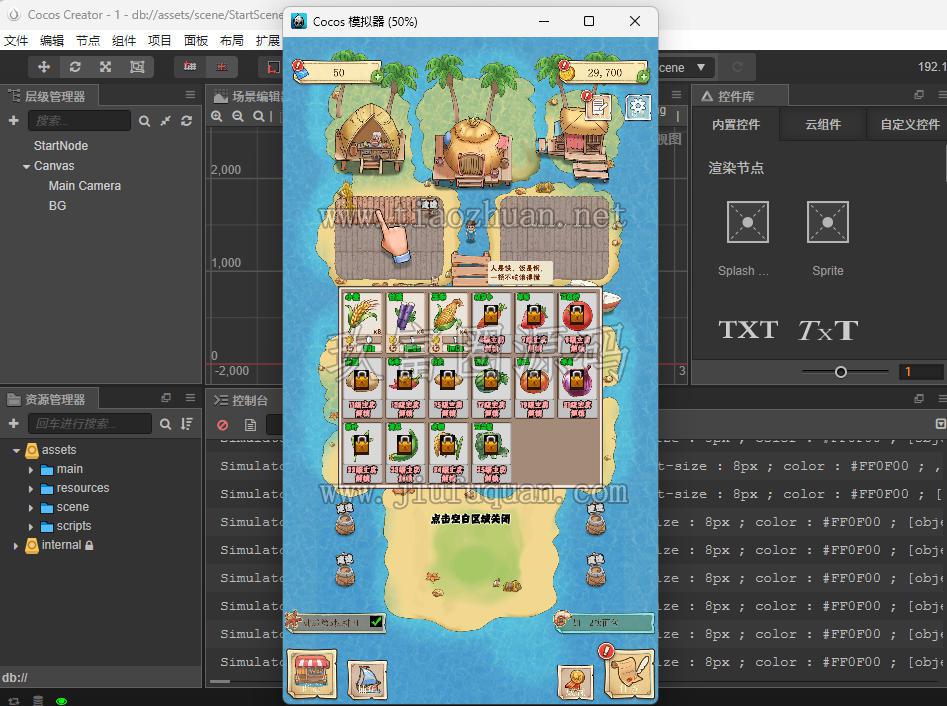Screen dimensions: 947x706
Task: Select the rect transform tool
Action: pyautogui.click(x=137, y=67)
